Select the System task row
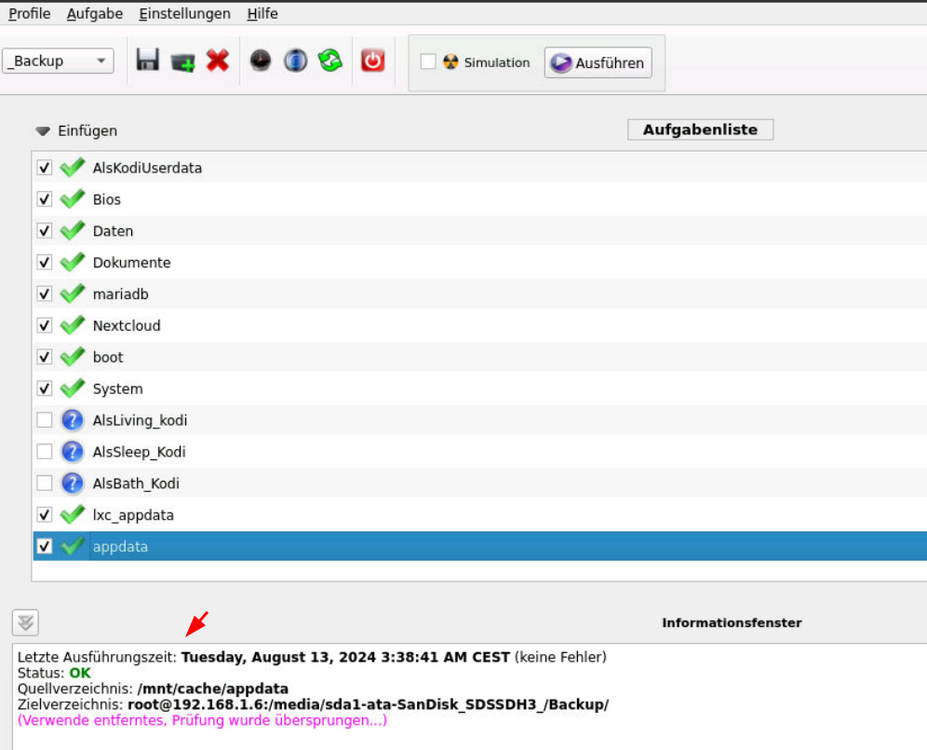 [479, 388]
